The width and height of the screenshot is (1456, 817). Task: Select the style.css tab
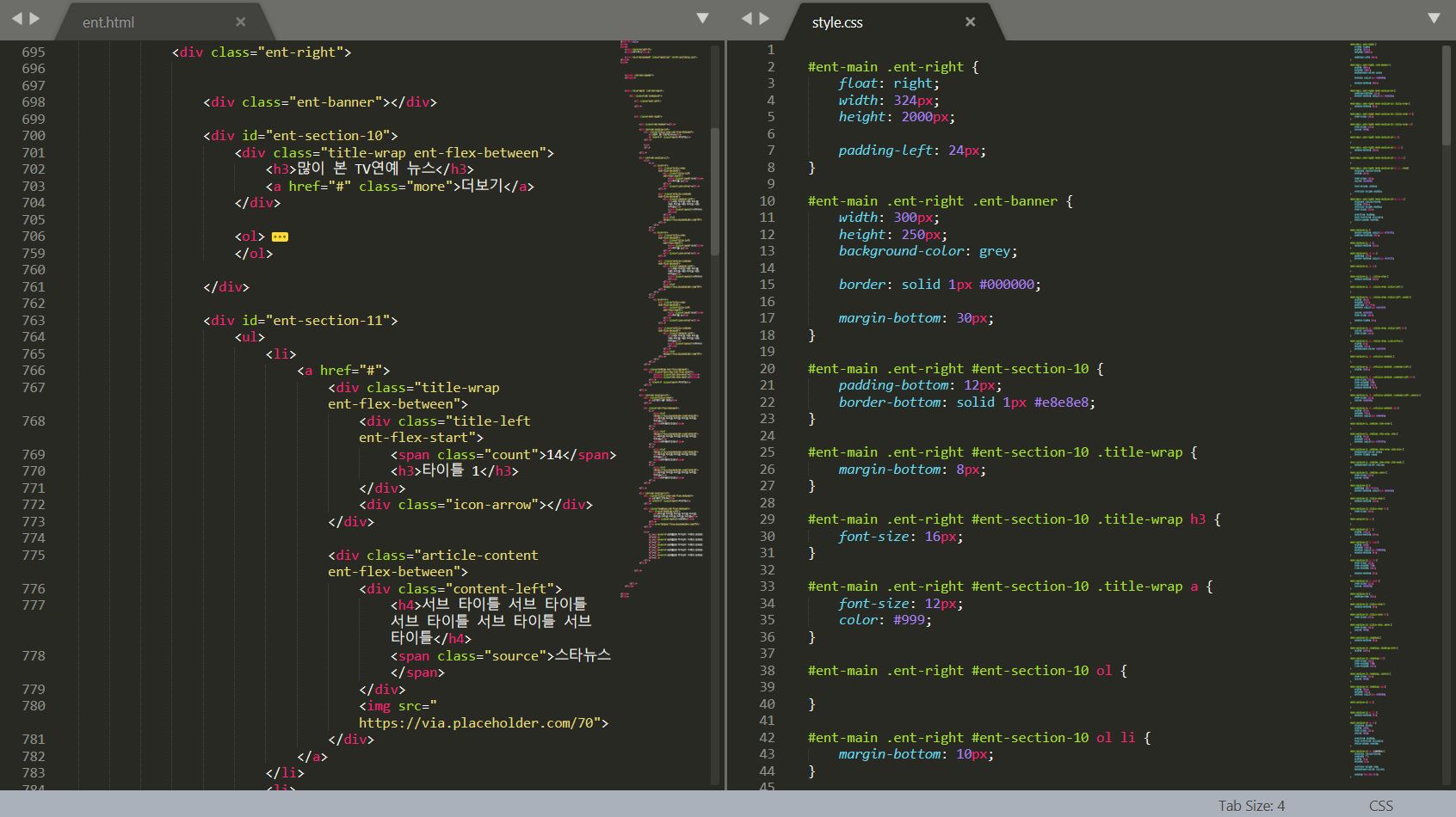coord(837,22)
